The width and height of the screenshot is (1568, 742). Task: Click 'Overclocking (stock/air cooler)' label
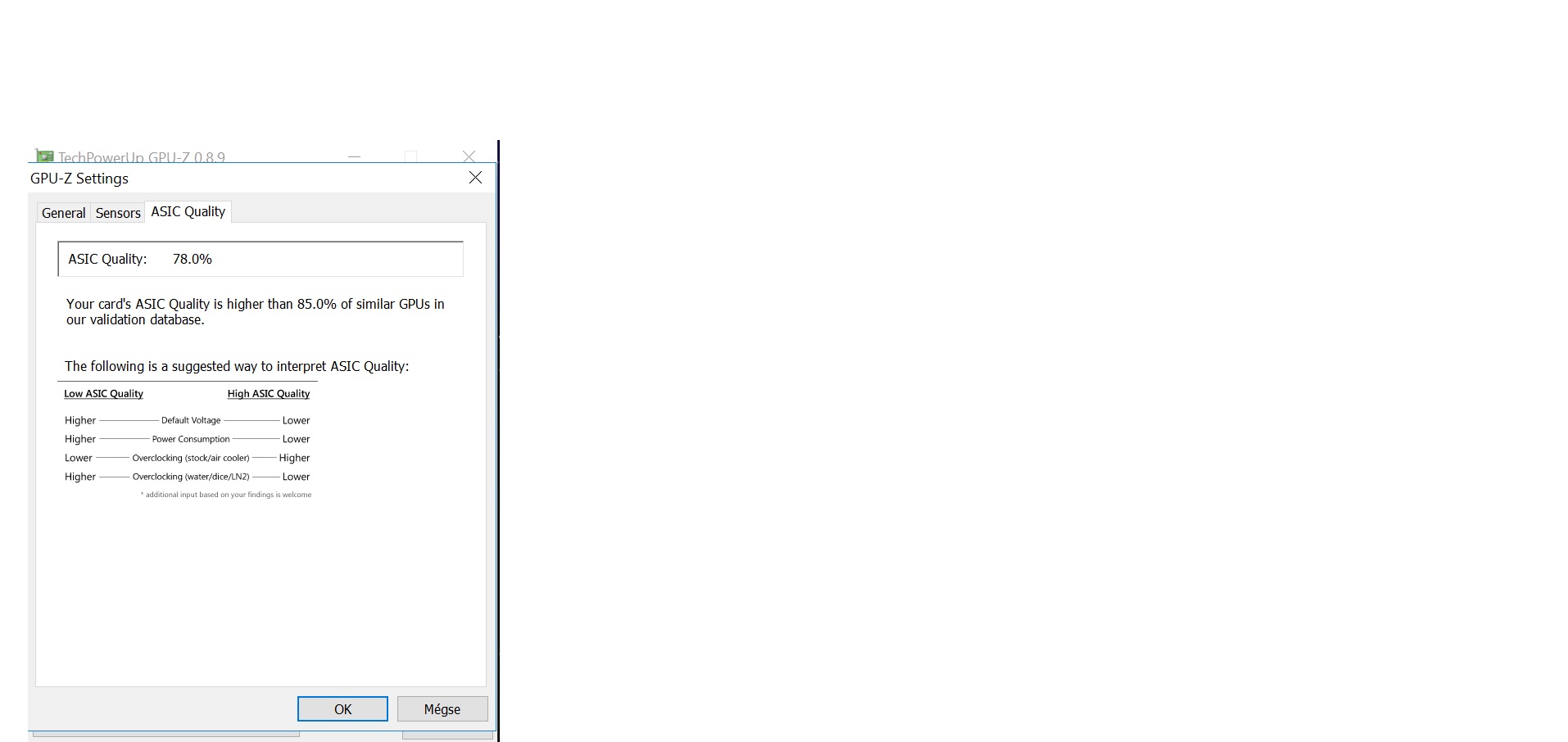coord(191,458)
